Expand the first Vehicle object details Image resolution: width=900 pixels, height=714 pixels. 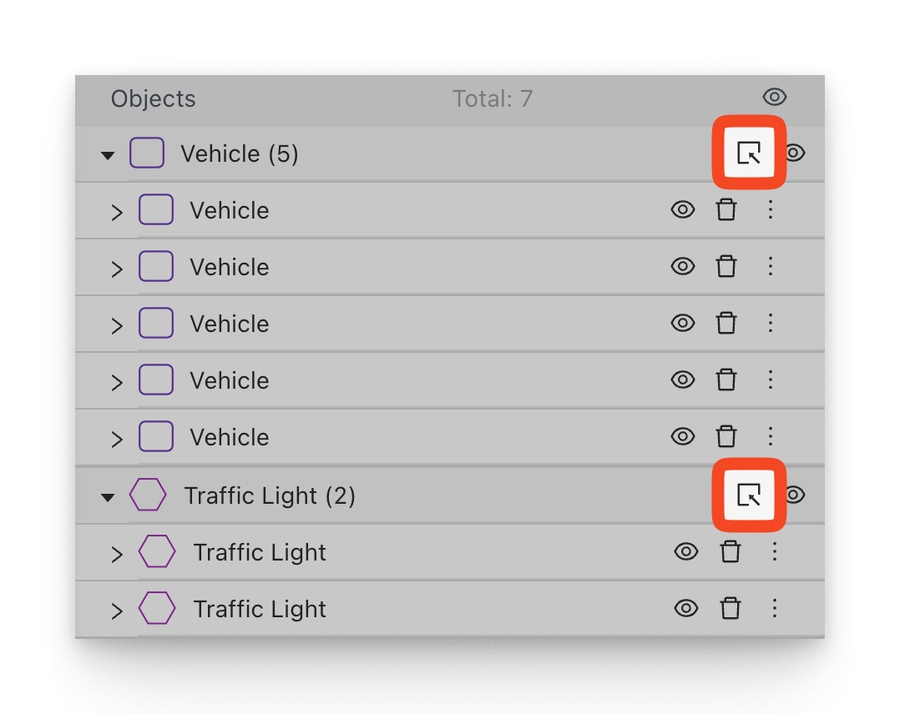117,212
